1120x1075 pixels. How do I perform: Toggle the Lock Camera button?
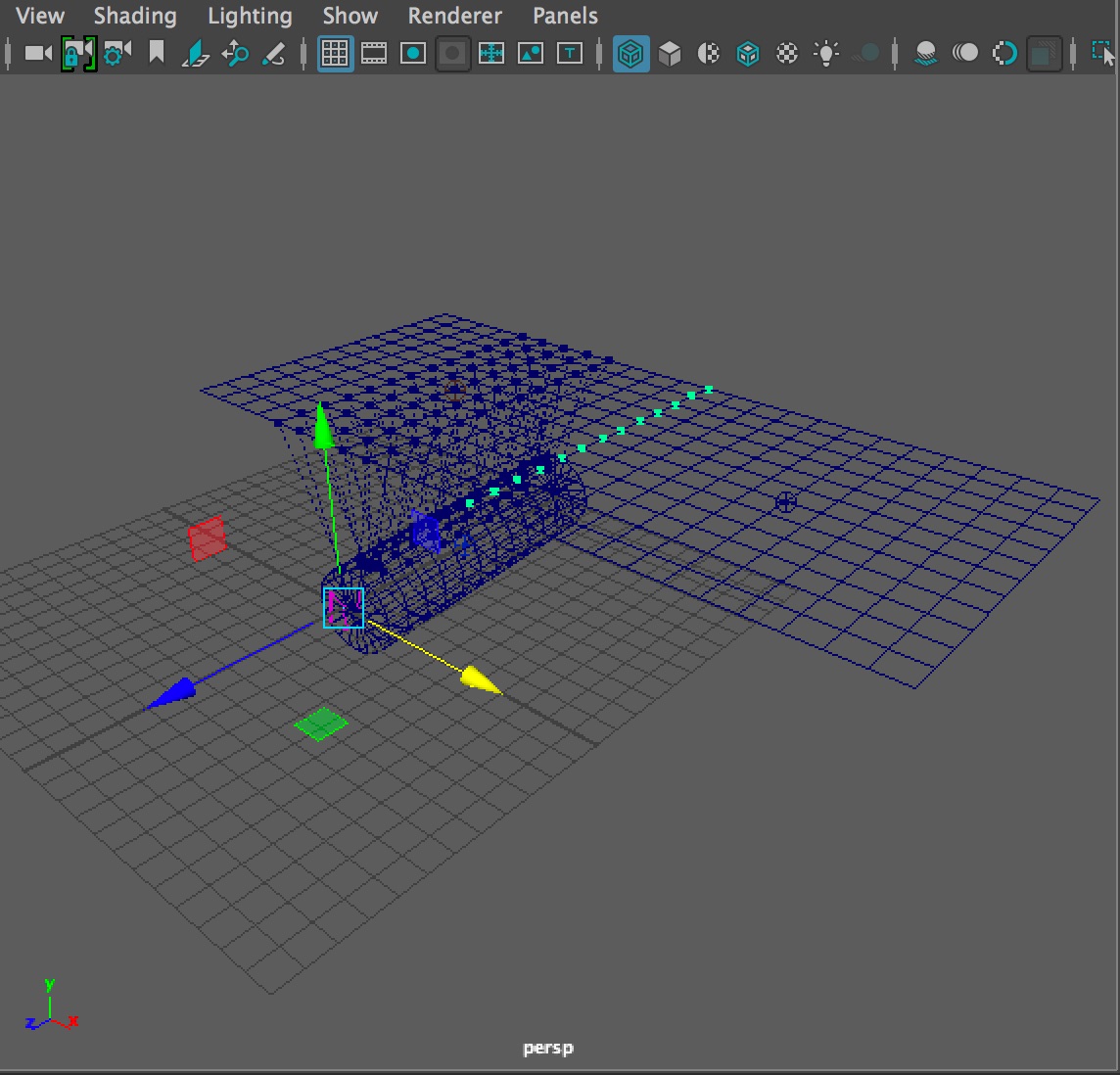(77, 53)
